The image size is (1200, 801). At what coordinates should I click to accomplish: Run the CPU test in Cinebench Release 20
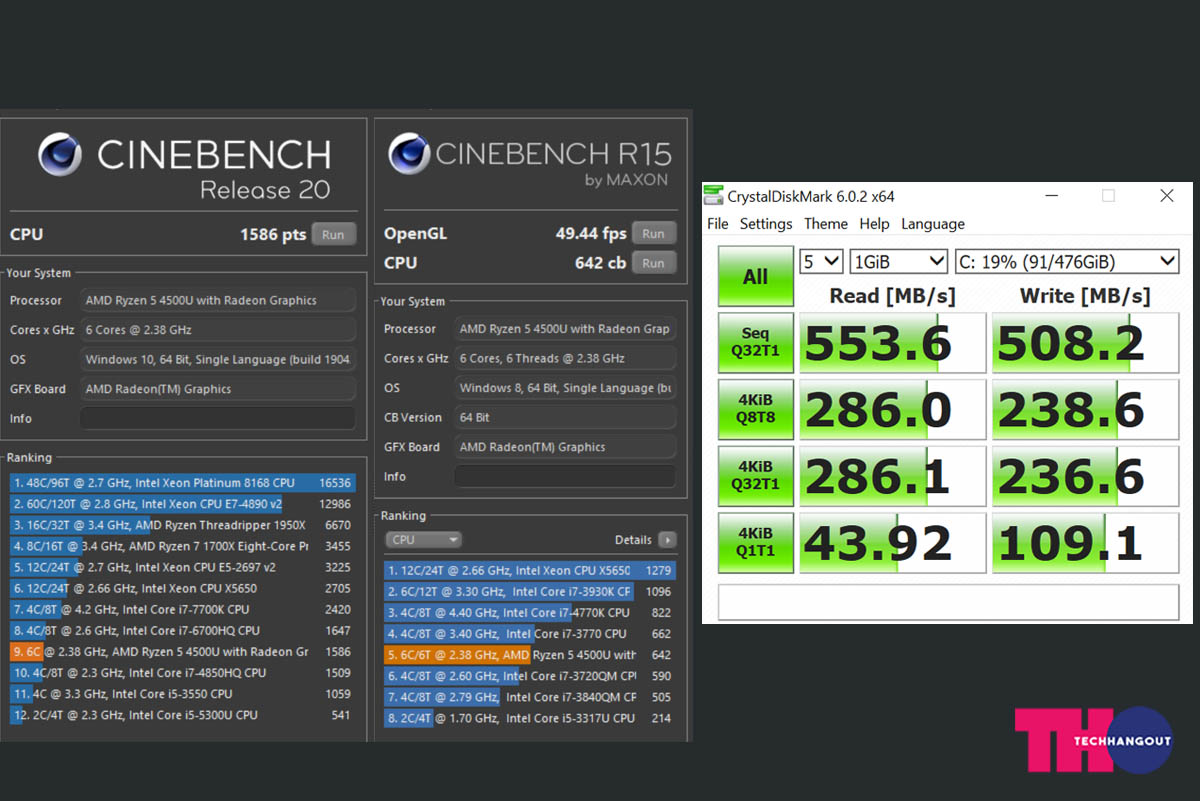click(333, 235)
